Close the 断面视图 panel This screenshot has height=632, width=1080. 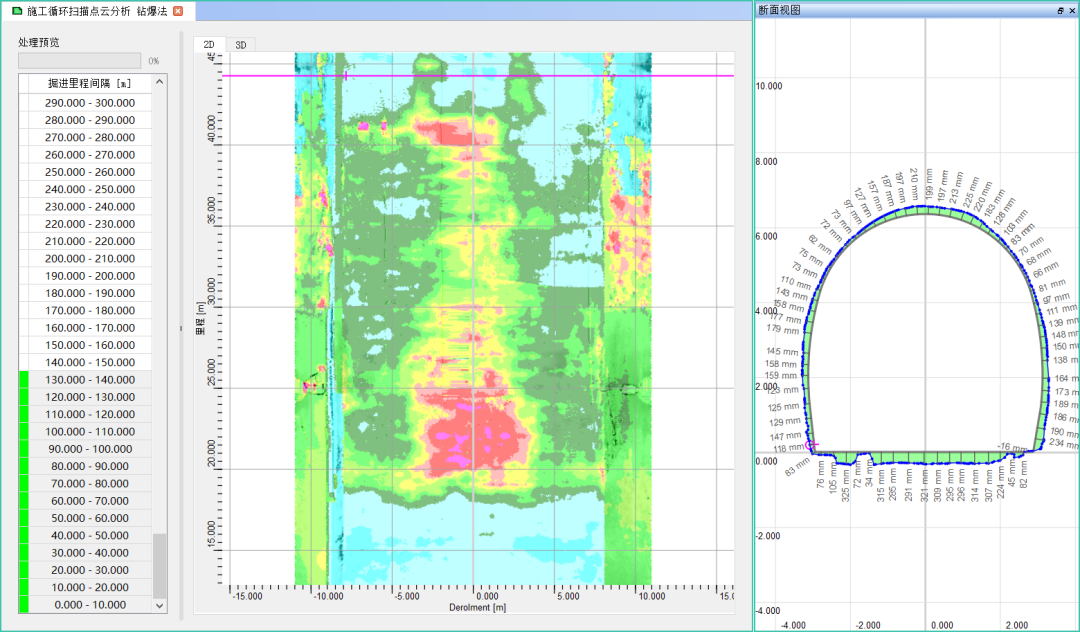[1072, 10]
